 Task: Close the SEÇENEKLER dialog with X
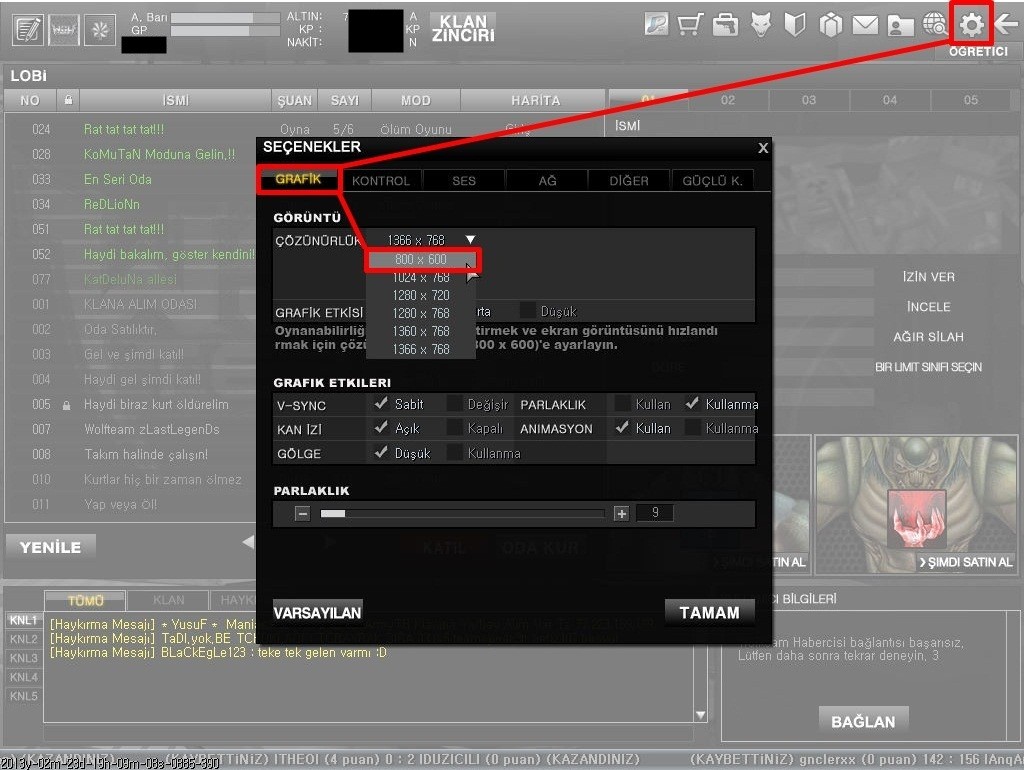point(762,148)
